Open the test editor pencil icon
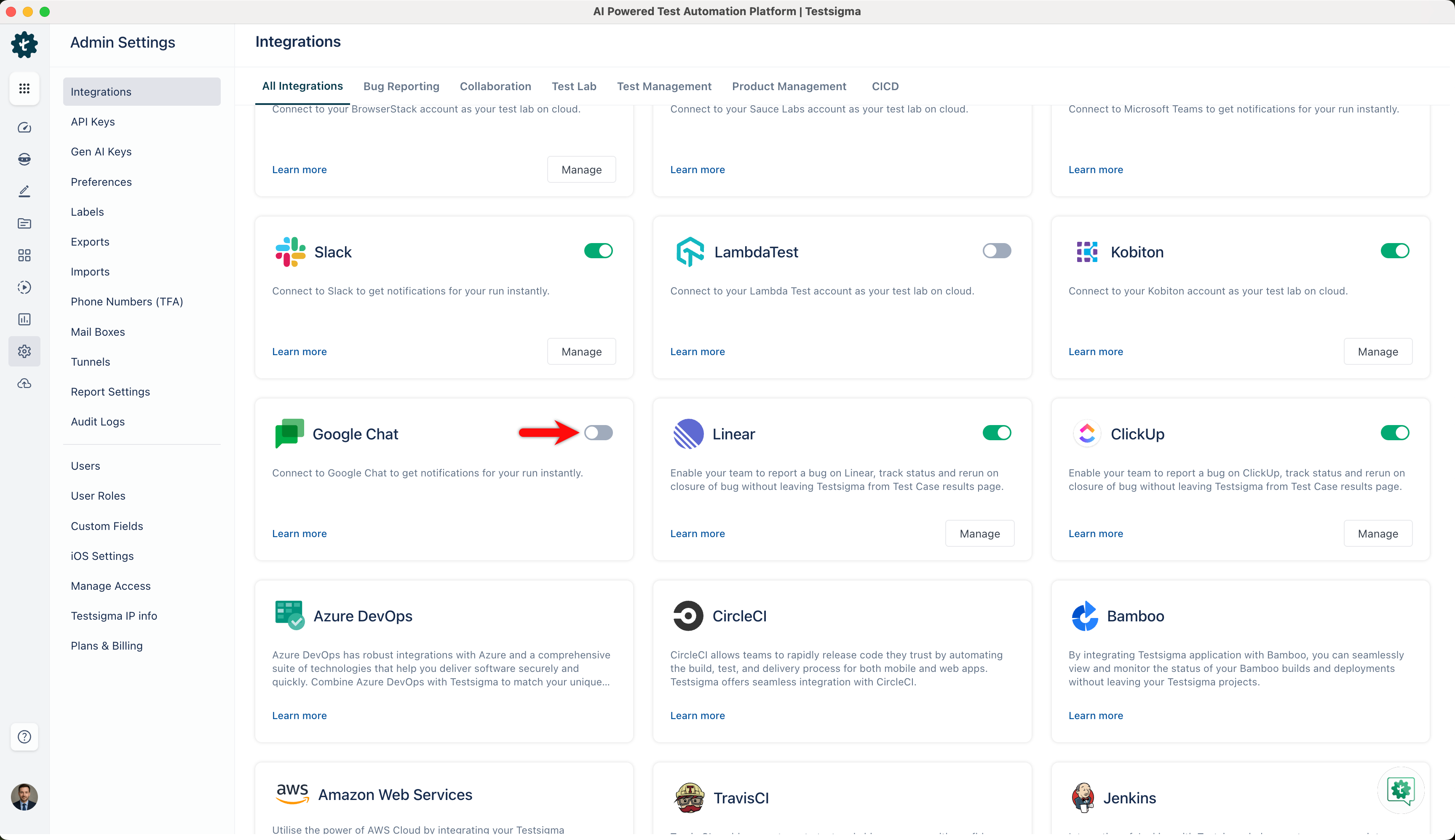 click(24, 191)
